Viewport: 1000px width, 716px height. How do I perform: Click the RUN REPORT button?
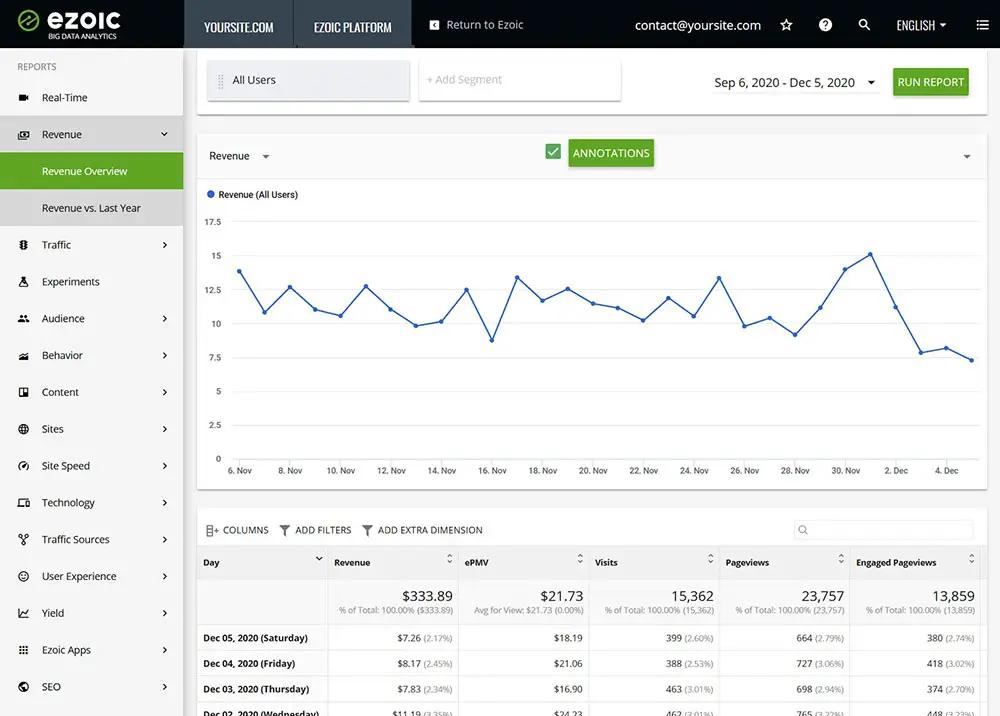(930, 82)
